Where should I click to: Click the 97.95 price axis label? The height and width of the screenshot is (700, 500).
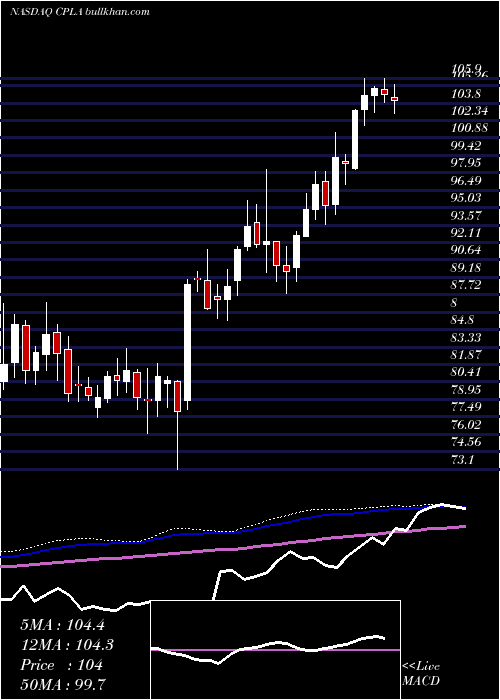tap(466, 163)
